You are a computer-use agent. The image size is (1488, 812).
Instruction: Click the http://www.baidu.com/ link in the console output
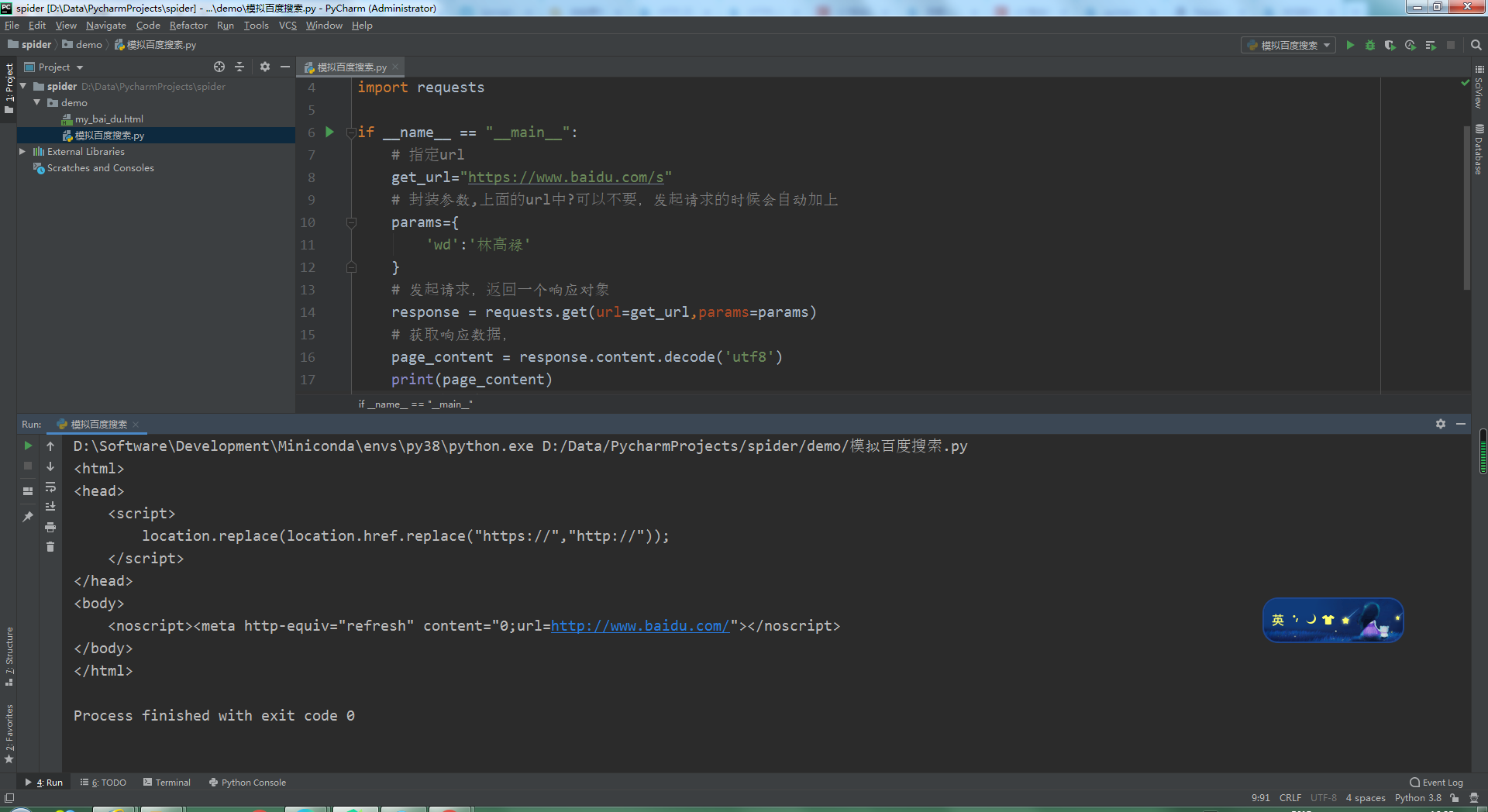640,626
